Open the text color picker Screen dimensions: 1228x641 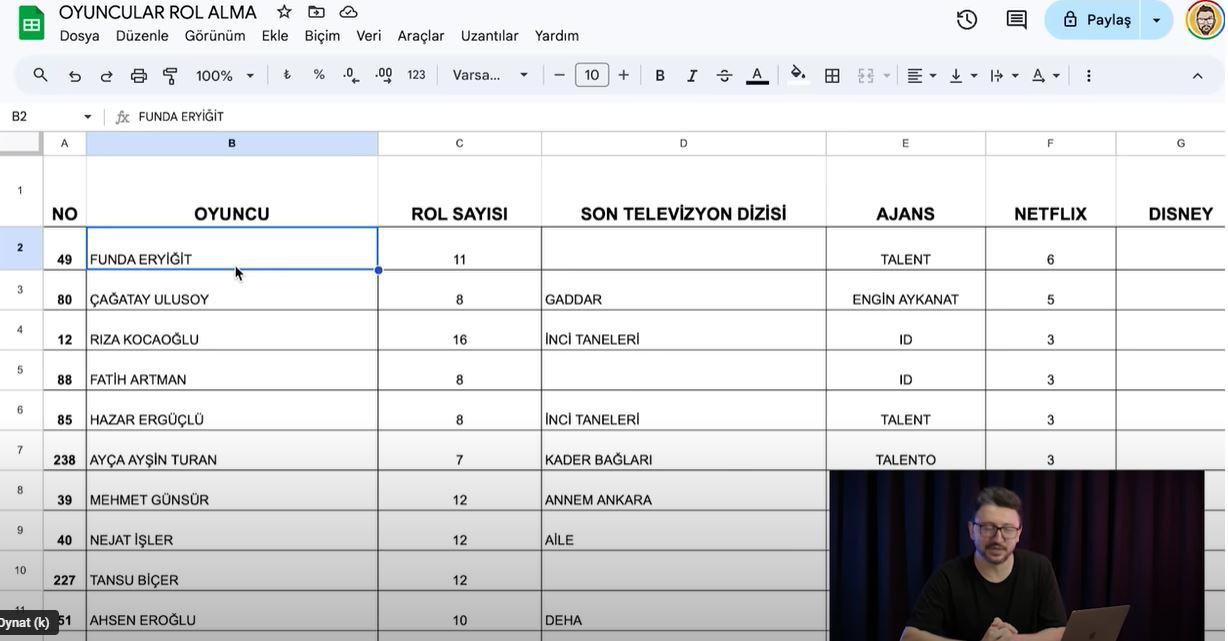tap(757, 75)
